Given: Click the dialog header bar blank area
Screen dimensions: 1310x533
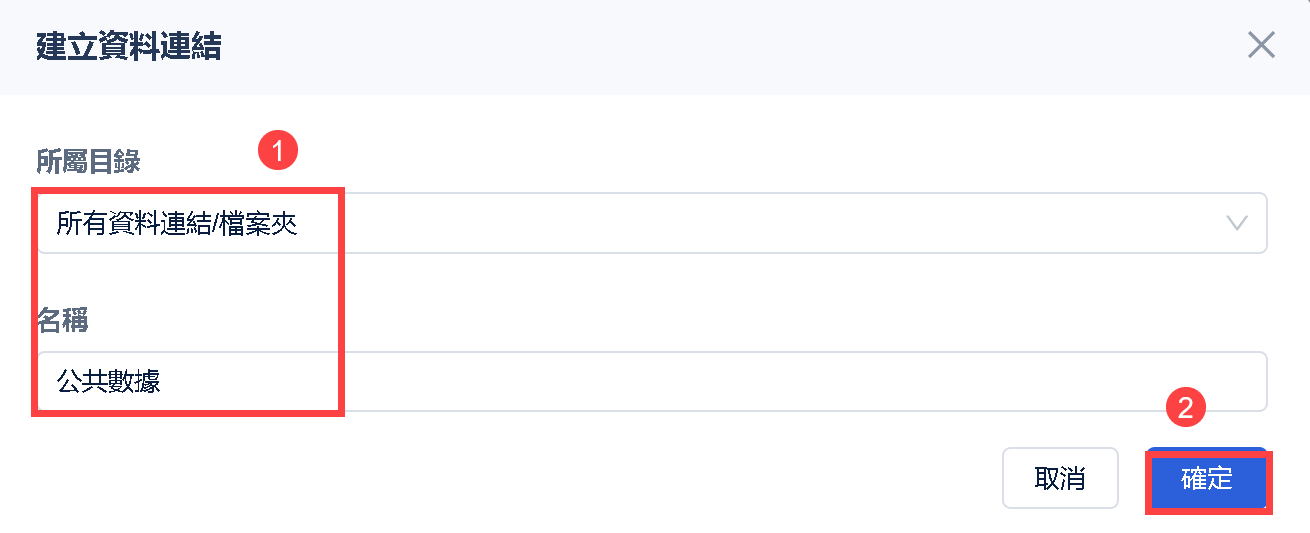Looking at the screenshot, I should click(700, 46).
